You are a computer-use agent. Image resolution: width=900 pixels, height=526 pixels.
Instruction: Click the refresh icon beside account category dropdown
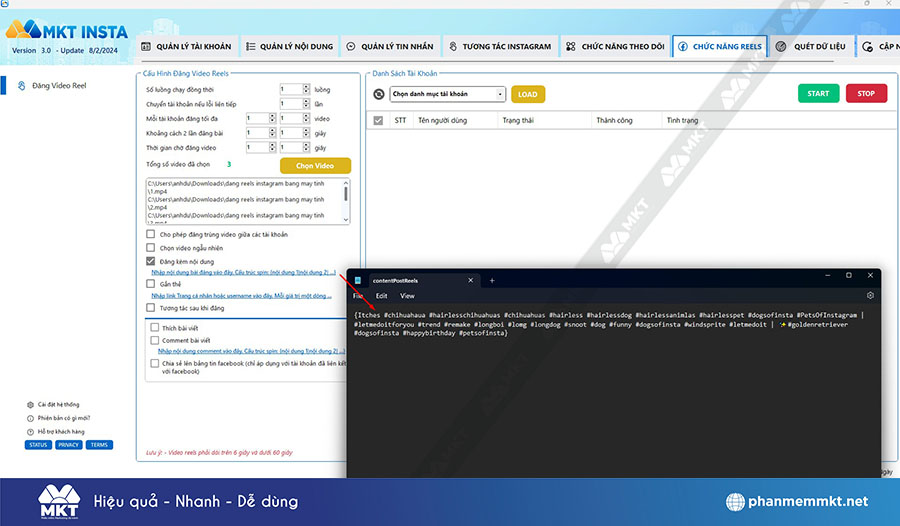(379, 94)
